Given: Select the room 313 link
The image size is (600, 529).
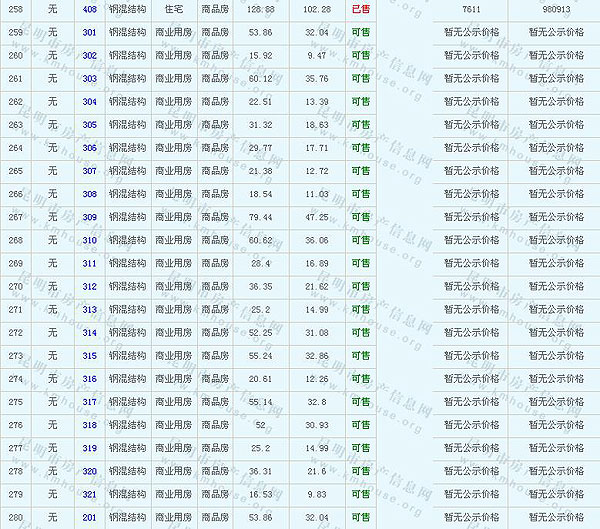Looking at the screenshot, I should tap(90, 310).
